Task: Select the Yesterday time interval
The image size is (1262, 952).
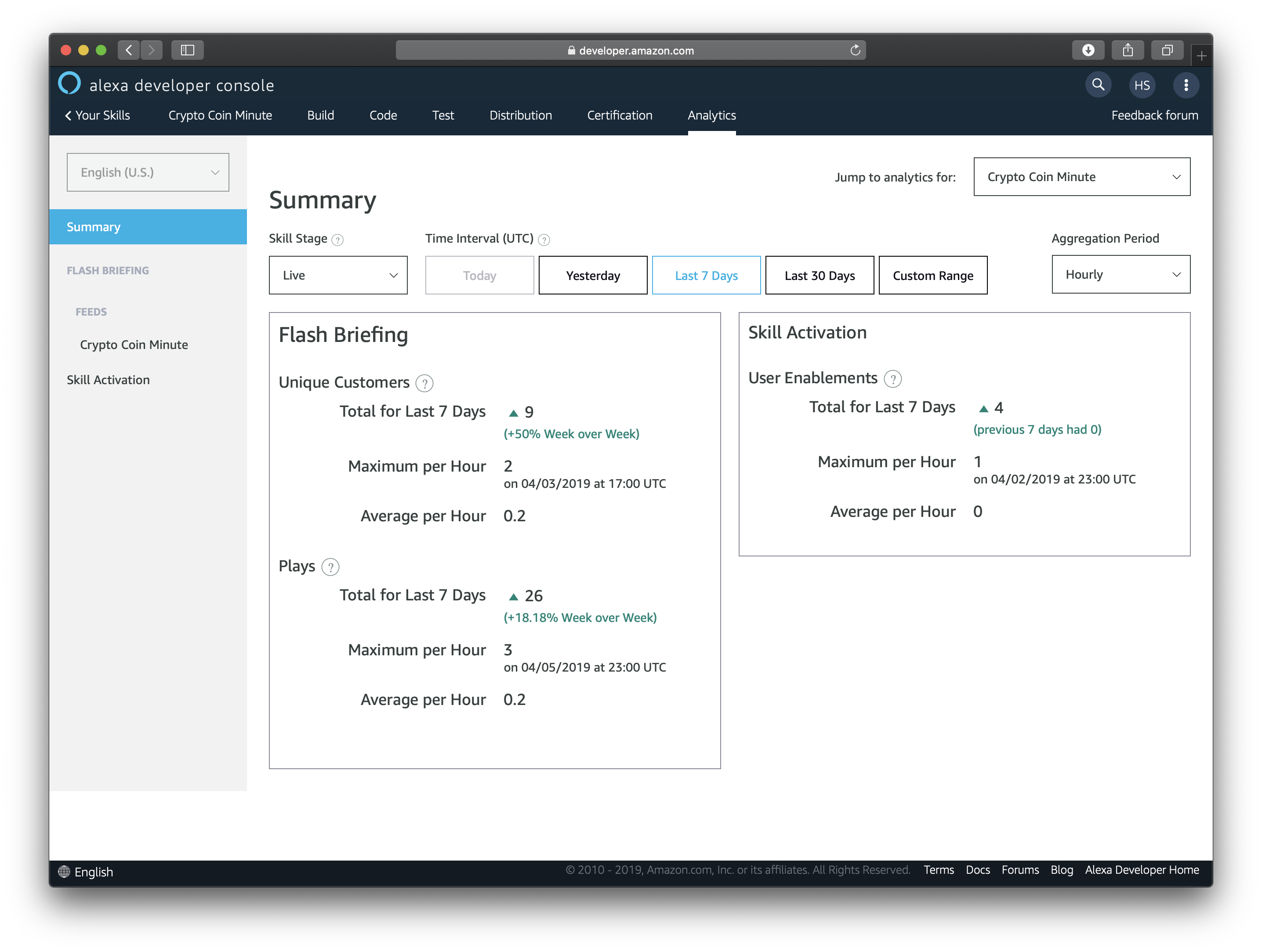Action: click(x=593, y=276)
